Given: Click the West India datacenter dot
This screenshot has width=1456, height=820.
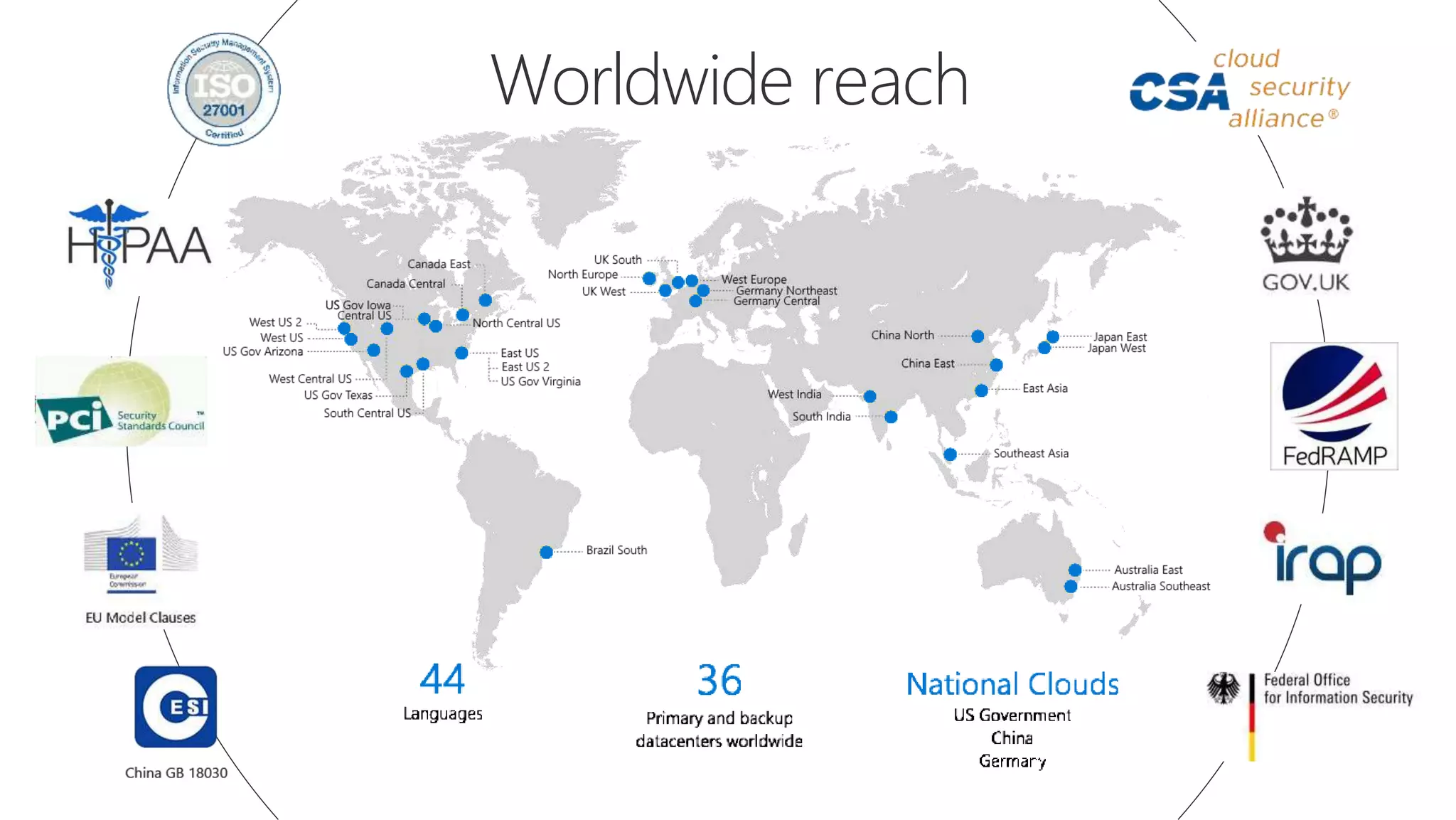Looking at the screenshot, I should coord(869,396).
